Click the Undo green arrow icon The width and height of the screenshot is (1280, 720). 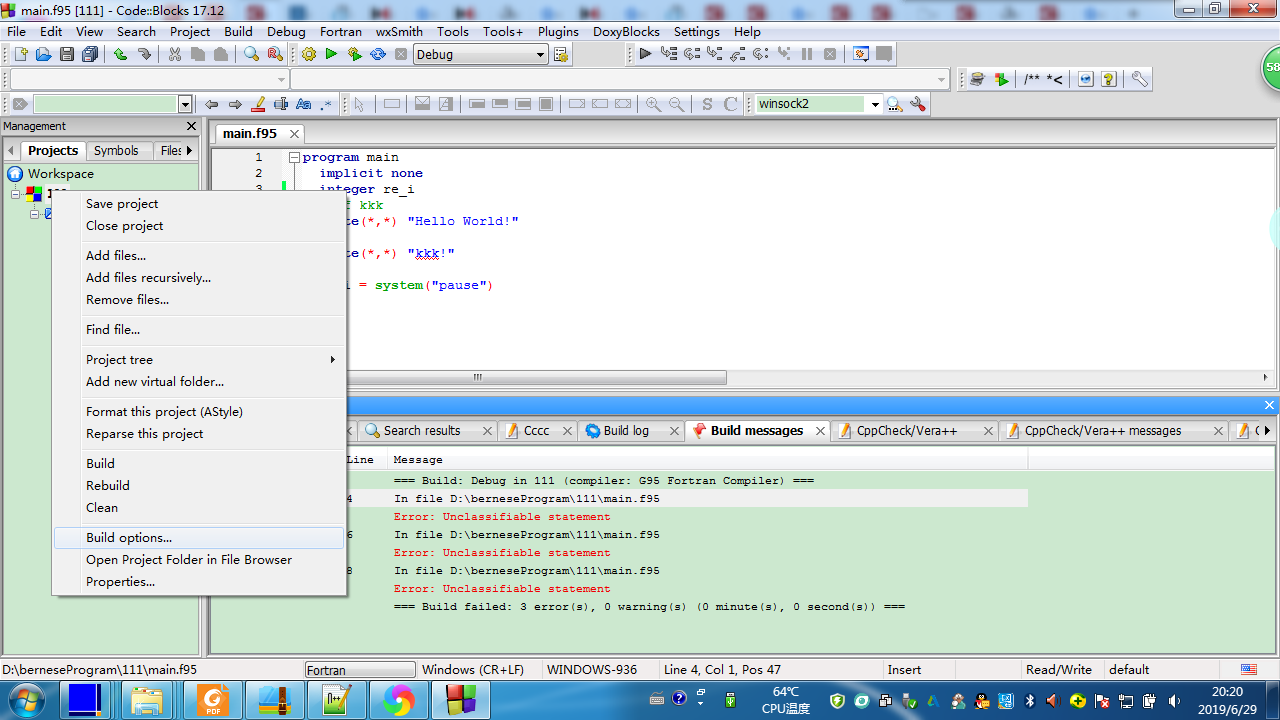click(120, 54)
